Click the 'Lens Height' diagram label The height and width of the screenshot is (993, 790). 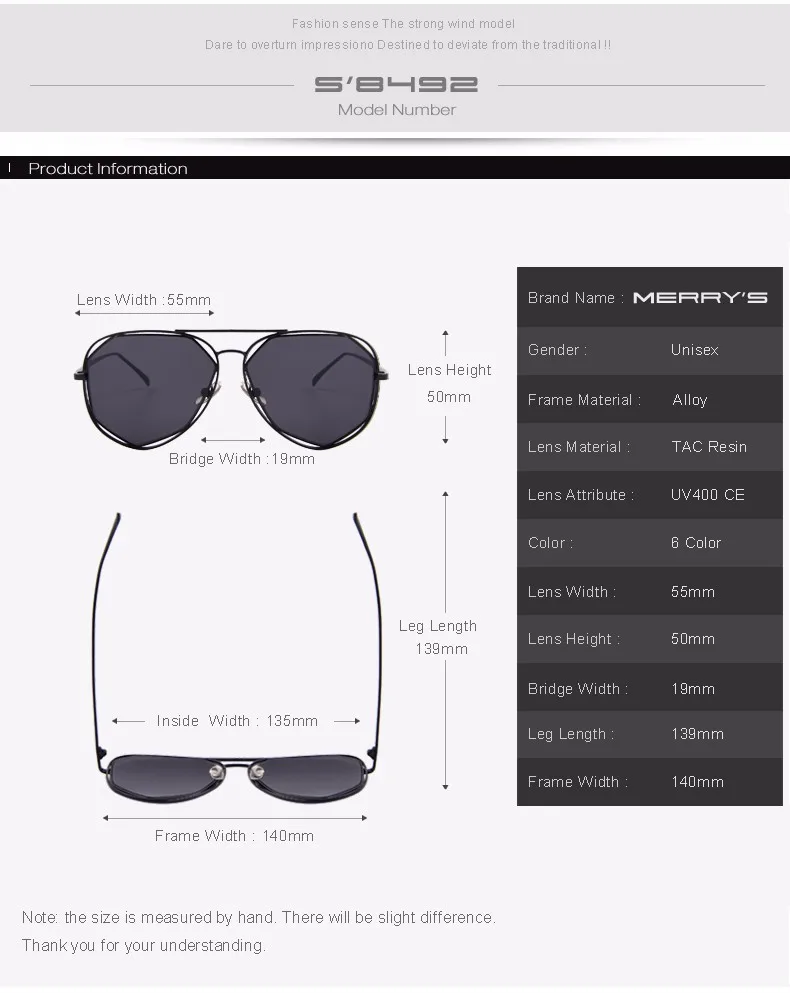449,370
